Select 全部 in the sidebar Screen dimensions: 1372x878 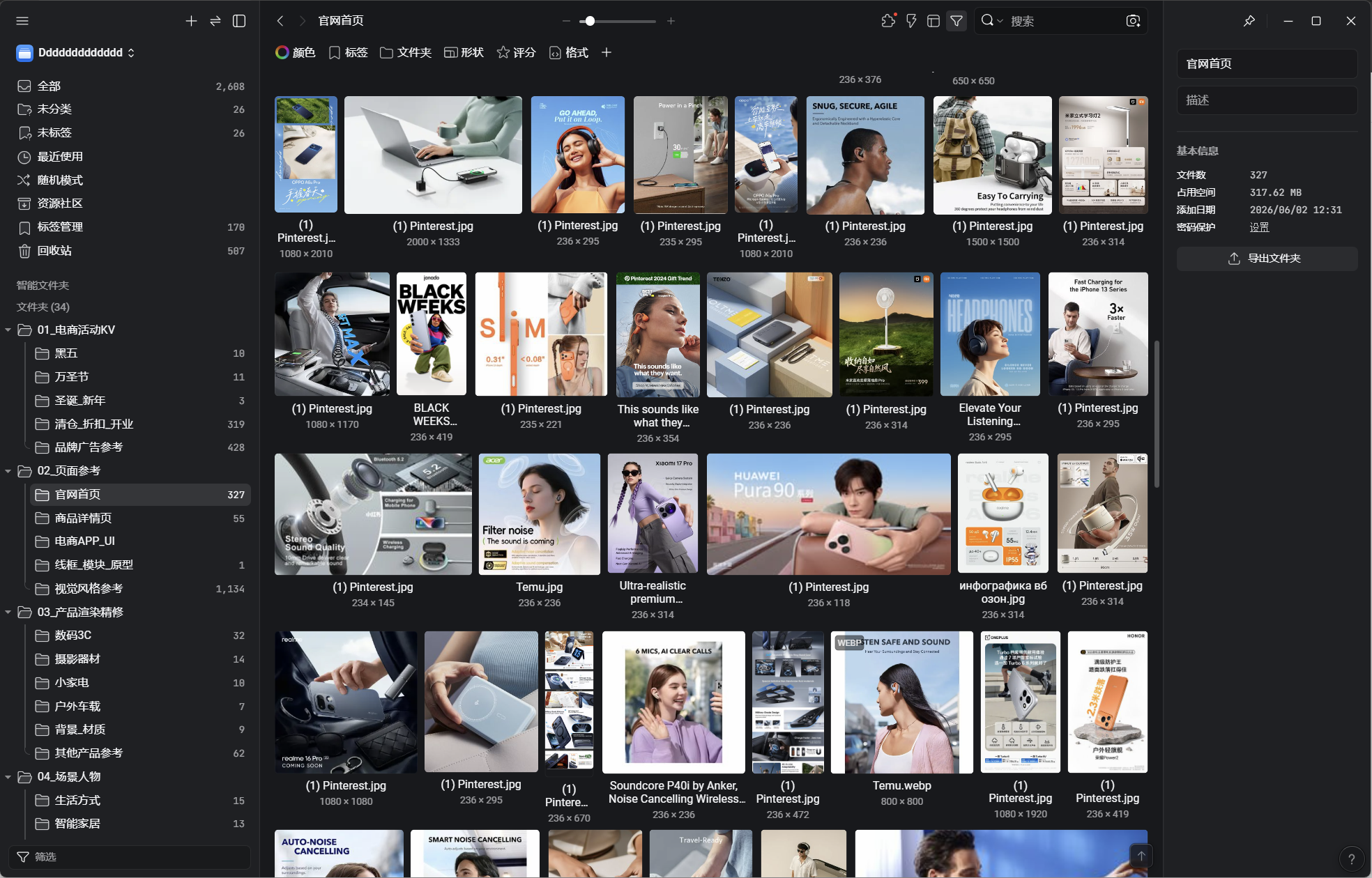[130, 86]
